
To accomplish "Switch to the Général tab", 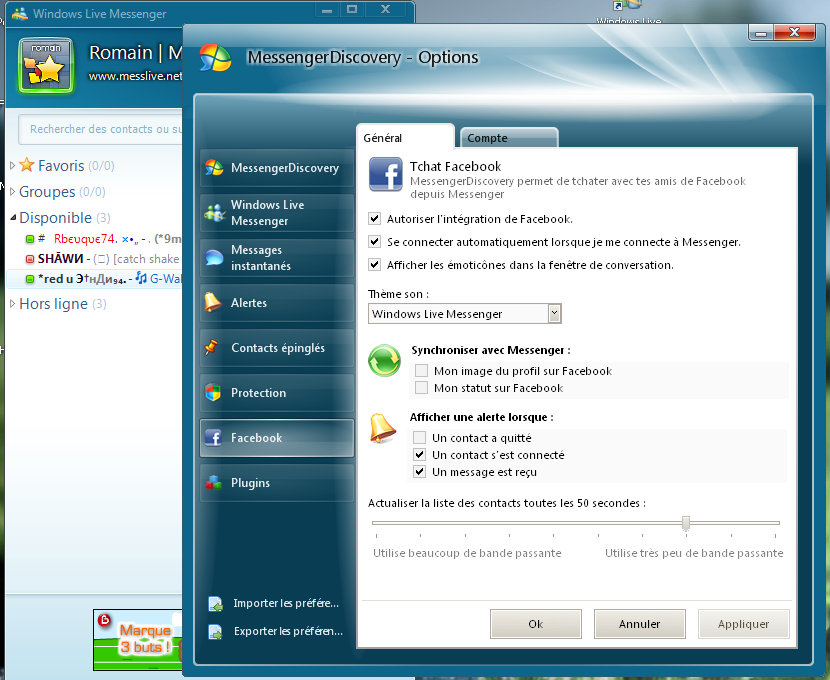I will [x=405, y=137].
